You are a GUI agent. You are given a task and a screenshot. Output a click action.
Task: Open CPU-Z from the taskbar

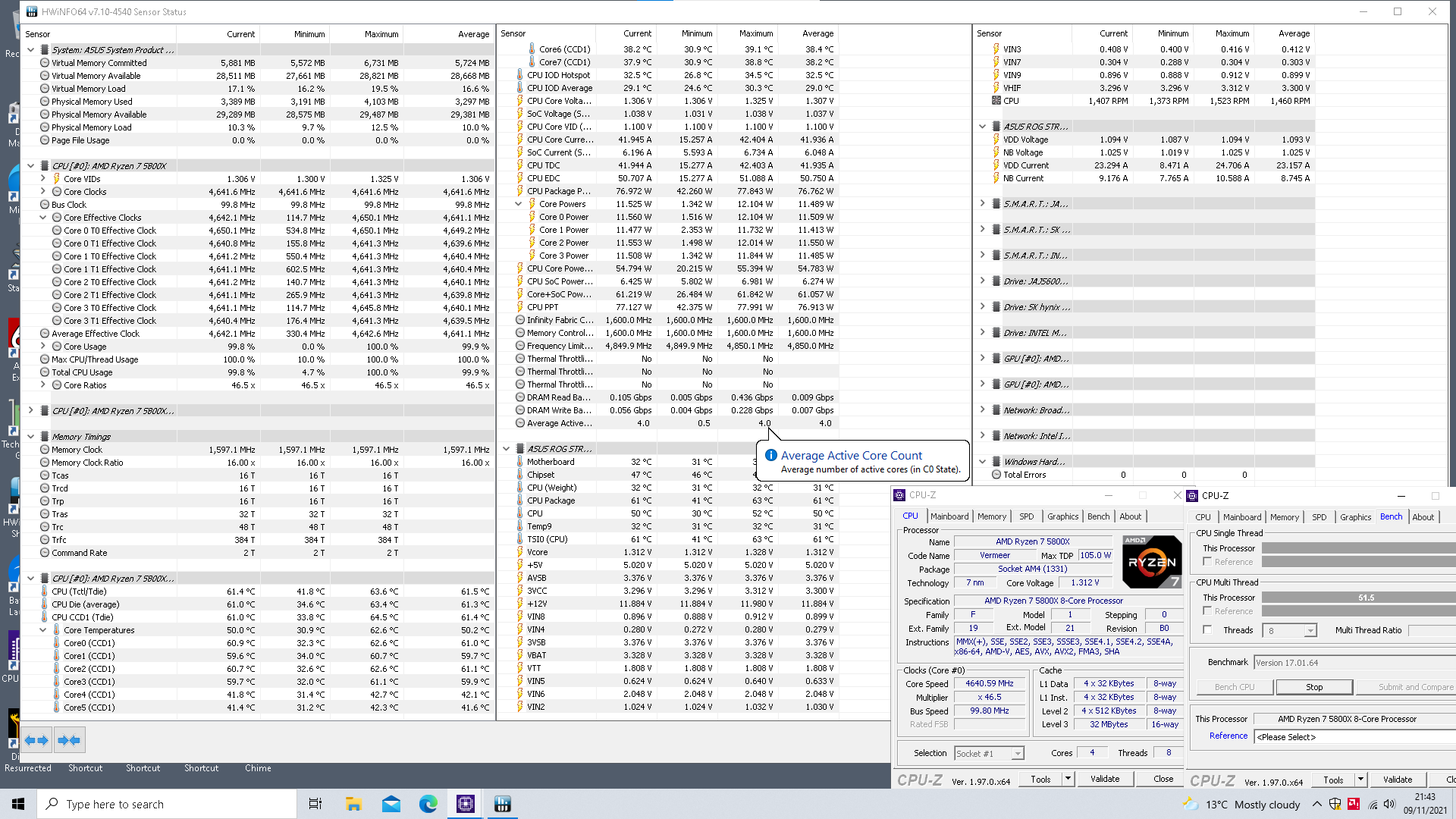pyautogui.click(x=465, y=804)
